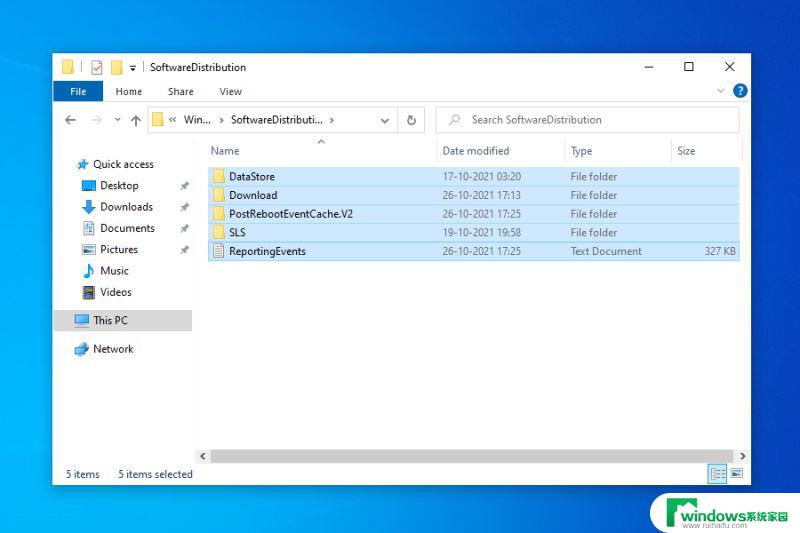Select the DataStore folder icon
800x533 pixels.
click(219, 176)
